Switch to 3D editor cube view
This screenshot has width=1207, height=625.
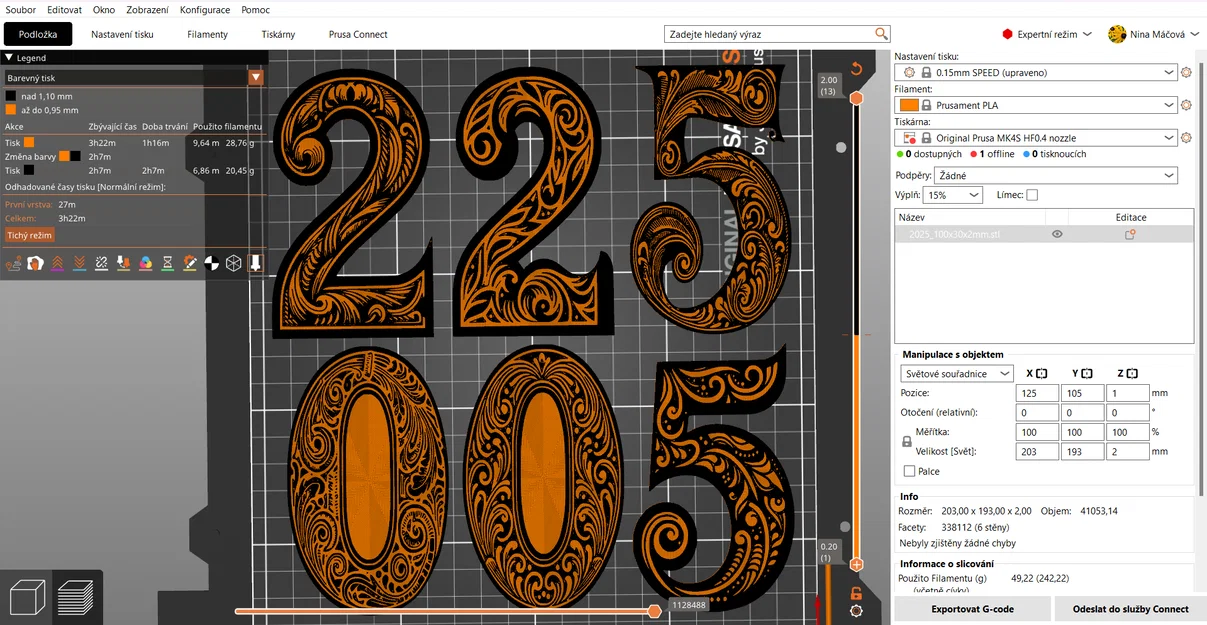26,597
